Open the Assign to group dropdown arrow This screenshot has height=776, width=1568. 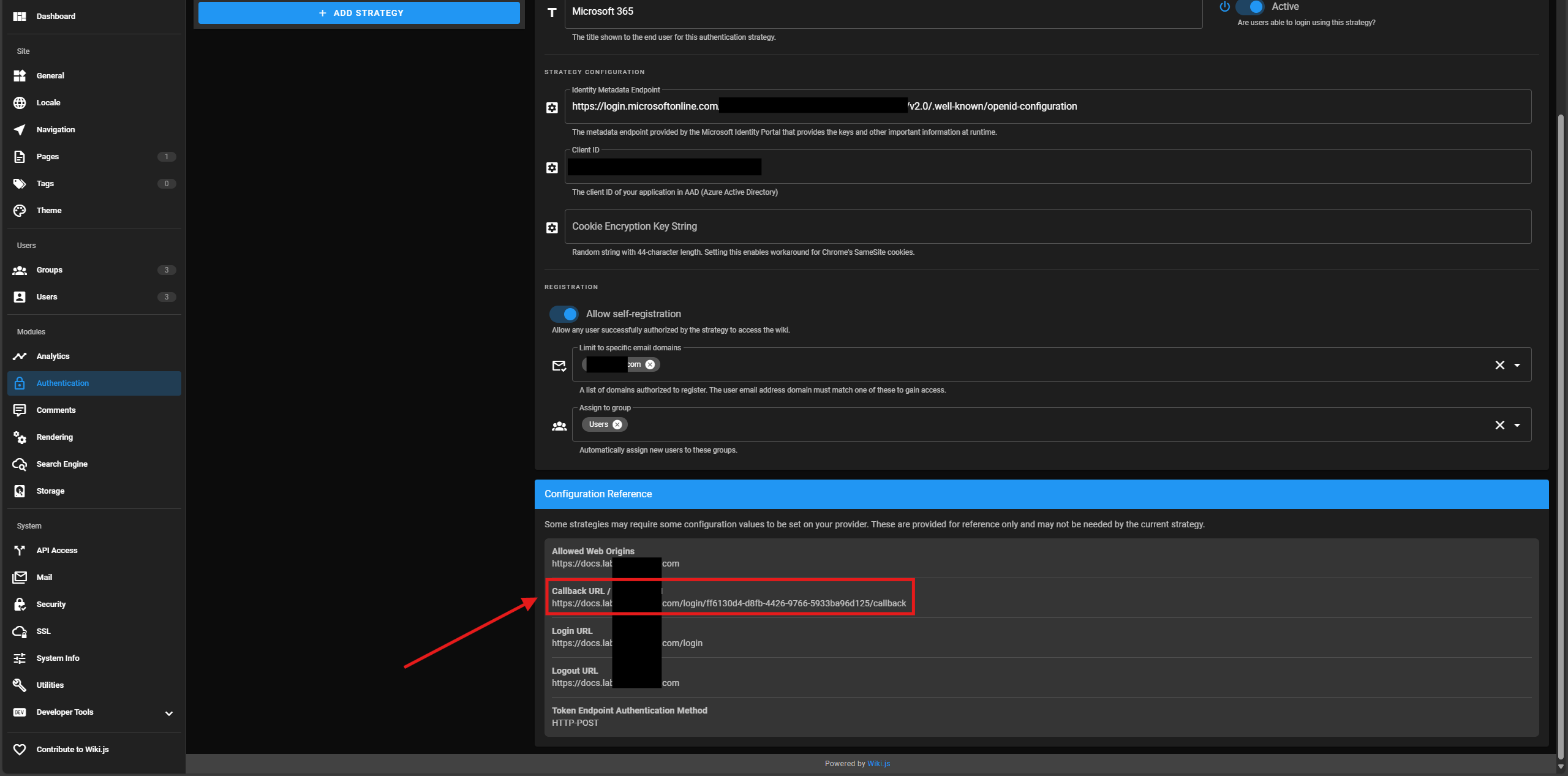(x=1517, y=426)
